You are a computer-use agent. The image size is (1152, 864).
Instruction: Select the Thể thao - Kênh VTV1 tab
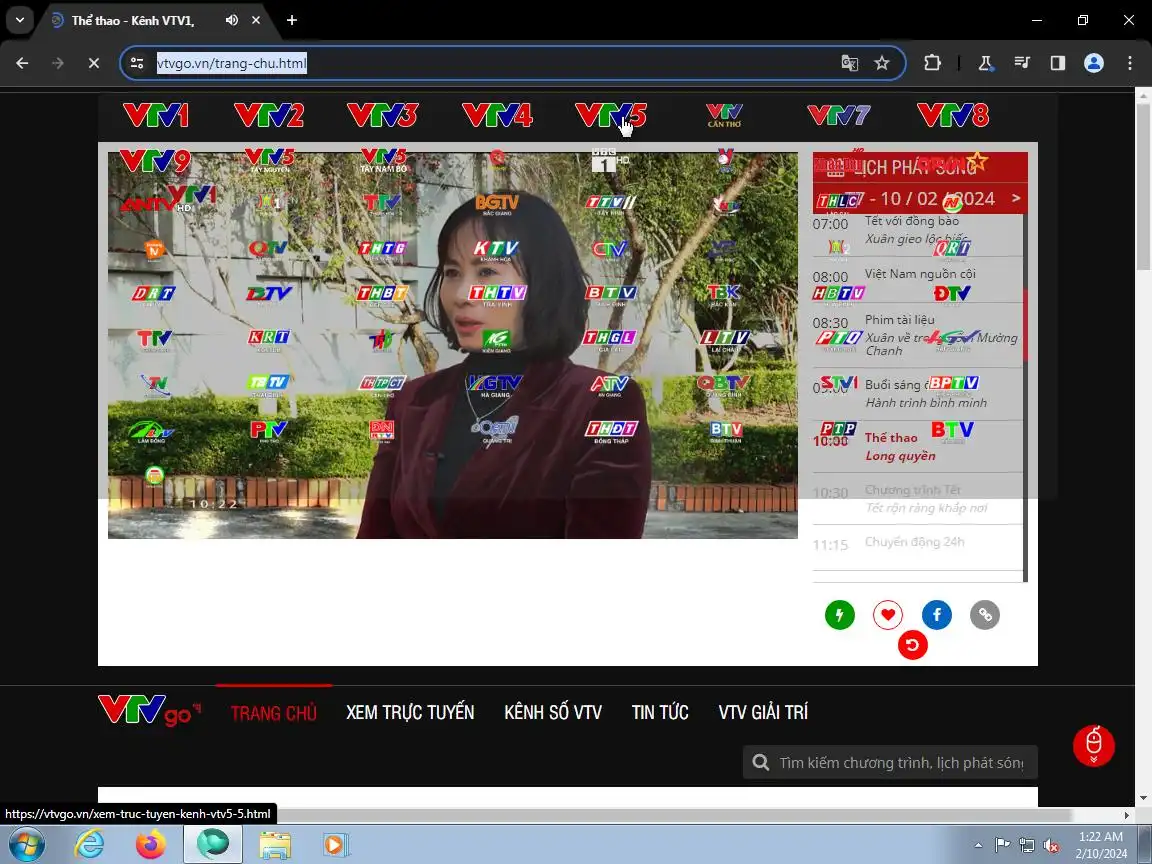[x=133, y=21]
